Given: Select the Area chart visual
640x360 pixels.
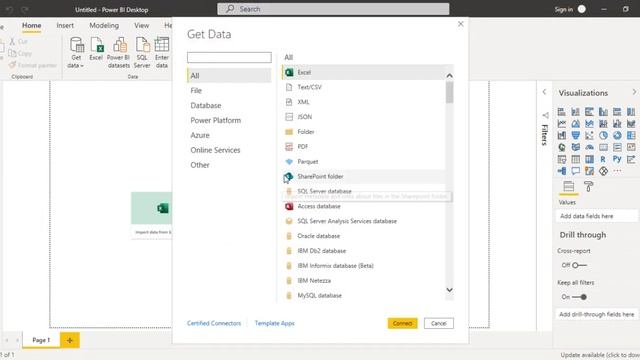Looking at the screenshot, I should click(x=576, y=123).
